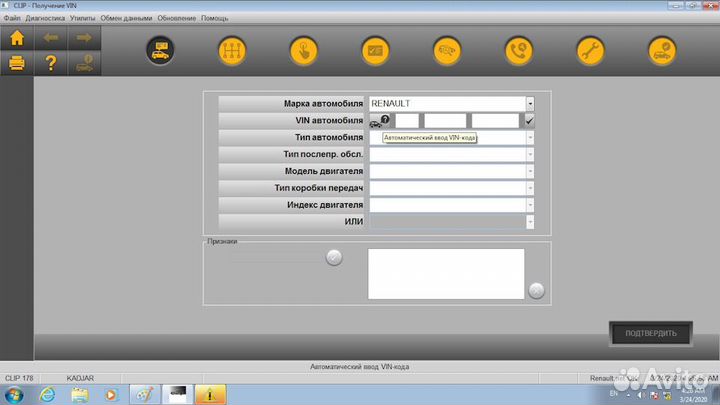Open Тип послепр. обсл. dropdown arrow
The width and height of the screenshot is (720, 405).
pyautogui.click(x=530, y=154)
